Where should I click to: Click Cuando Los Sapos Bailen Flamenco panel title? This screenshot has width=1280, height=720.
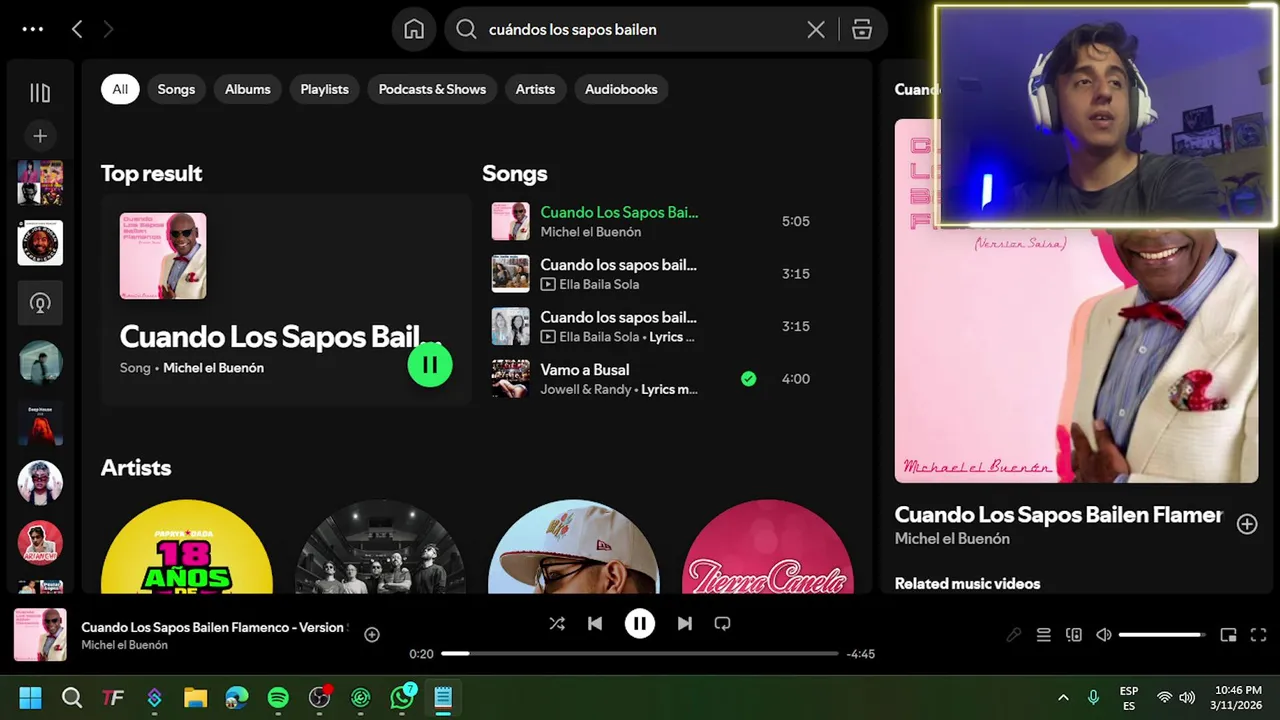(x=1058, y=515)
